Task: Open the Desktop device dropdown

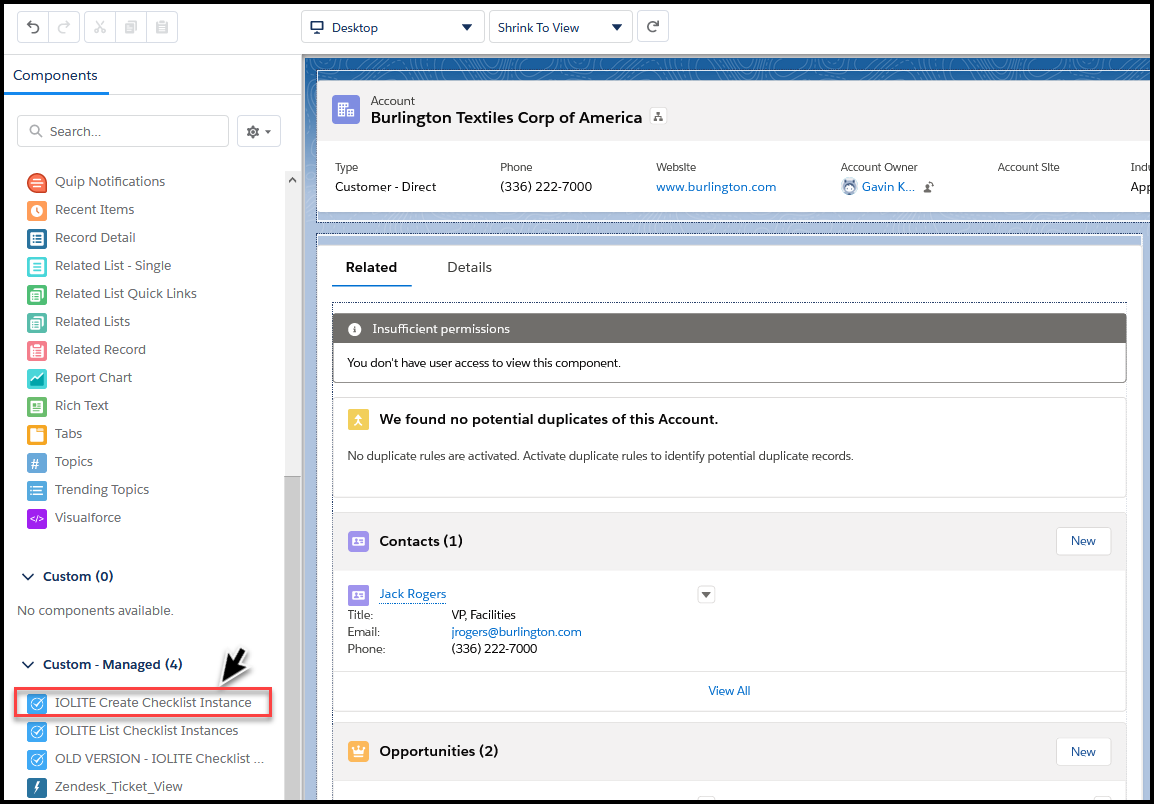Action: click(392, 27)
